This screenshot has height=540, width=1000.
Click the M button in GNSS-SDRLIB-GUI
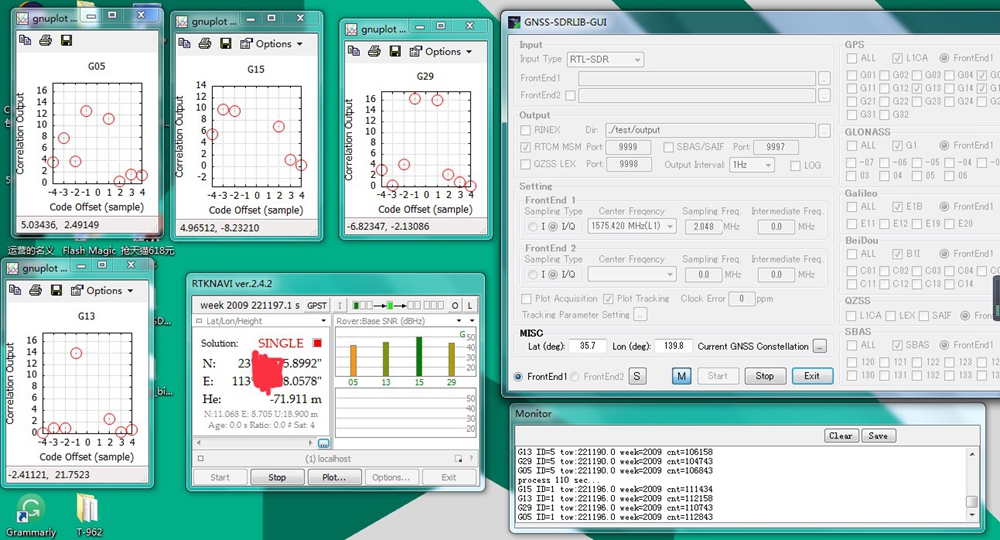(681, 376)
